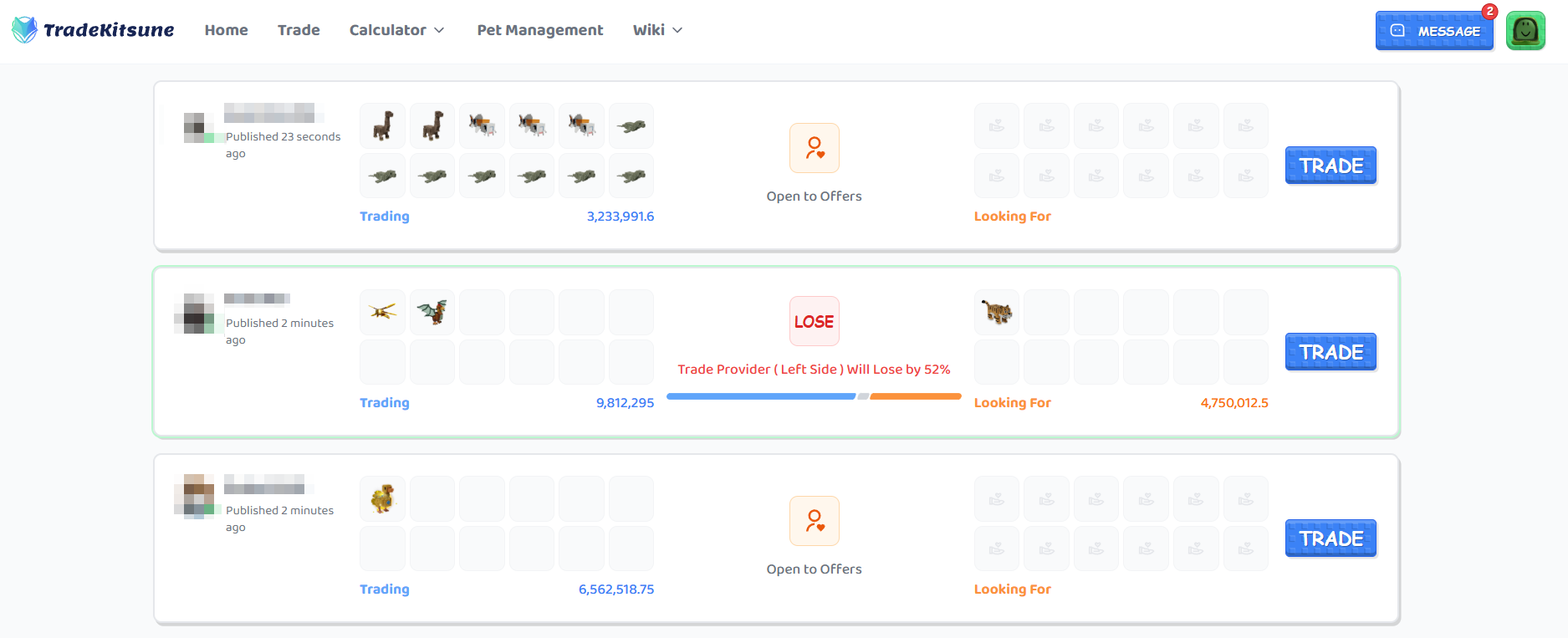Click the TradeKitsune fox logo
Image resolution: width=1568 pixels, height=638 pixels.
(25, 30)
